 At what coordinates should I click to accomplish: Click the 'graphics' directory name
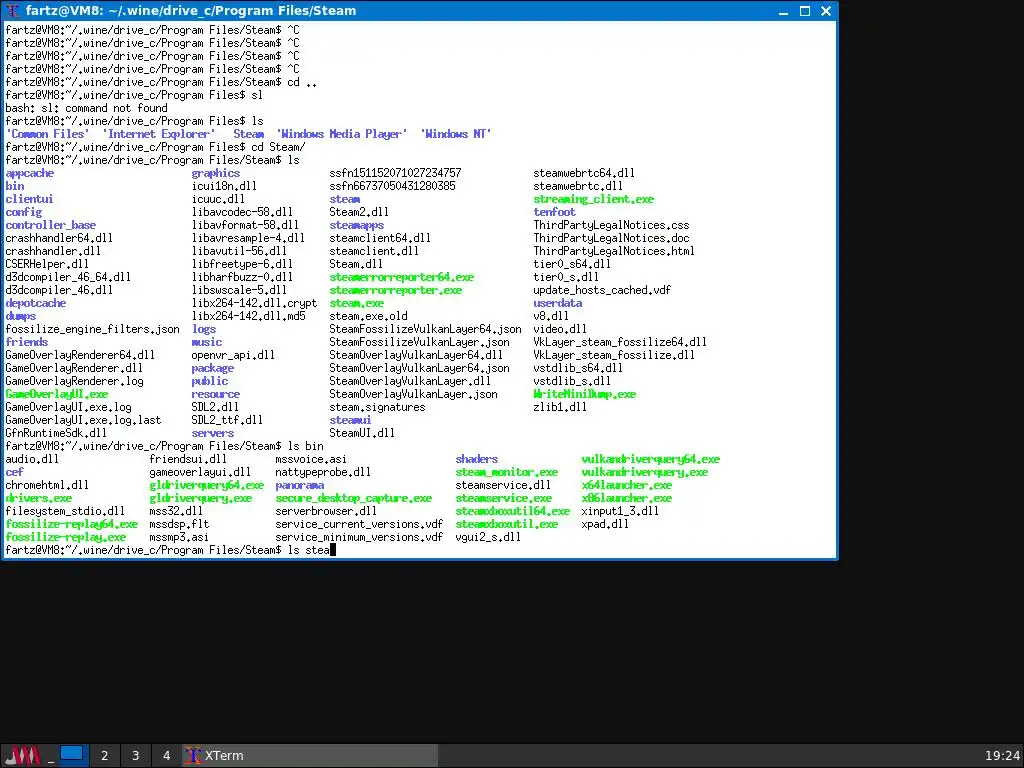point(216,173)
